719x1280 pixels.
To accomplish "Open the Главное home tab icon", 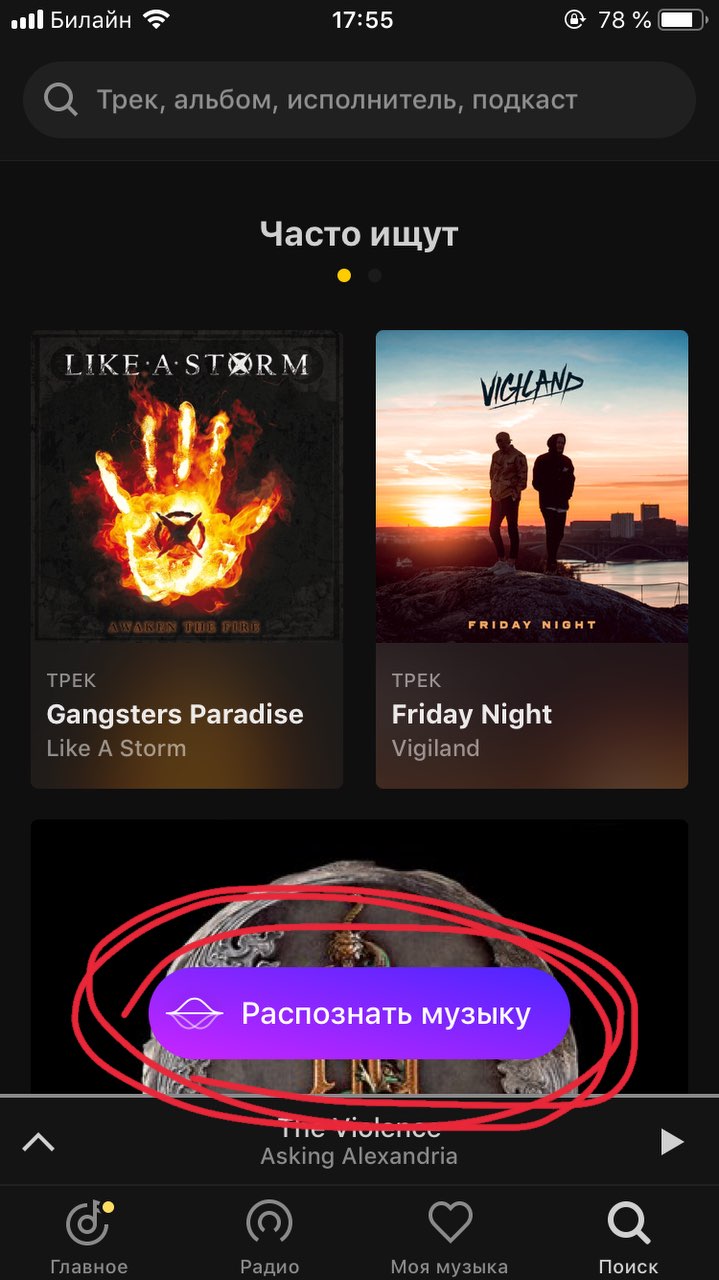I will [x=90, y=1221].
